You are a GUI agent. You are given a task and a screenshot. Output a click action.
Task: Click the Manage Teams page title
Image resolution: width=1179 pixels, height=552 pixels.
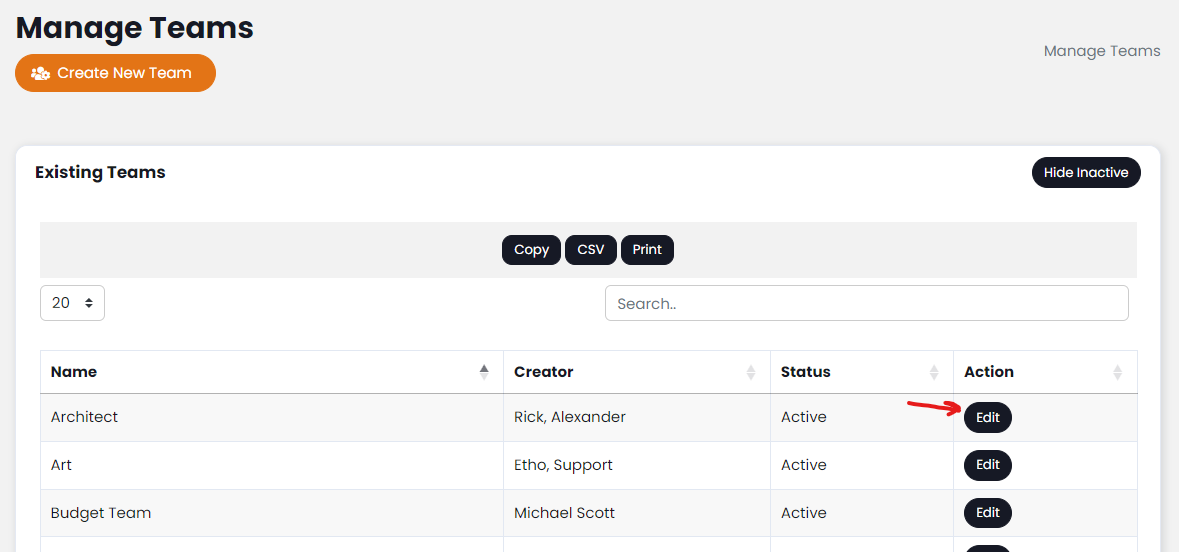pyautogui.click(x=135, y=28)
